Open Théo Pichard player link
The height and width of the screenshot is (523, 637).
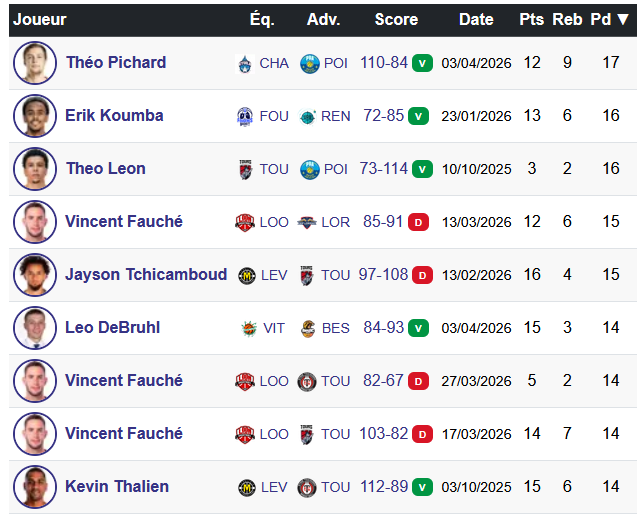point(116,62)
